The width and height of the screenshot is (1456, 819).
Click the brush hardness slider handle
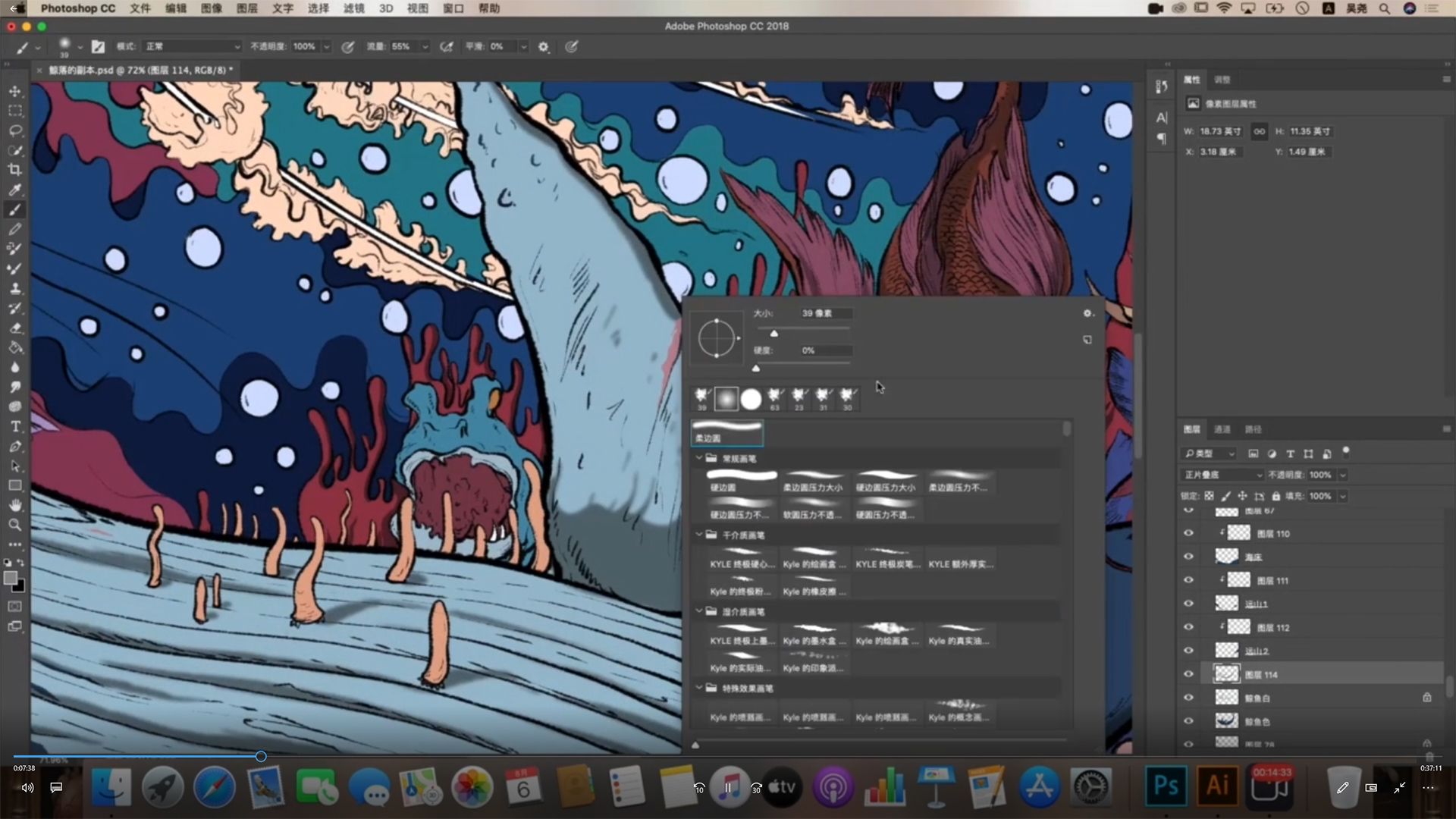756,369
